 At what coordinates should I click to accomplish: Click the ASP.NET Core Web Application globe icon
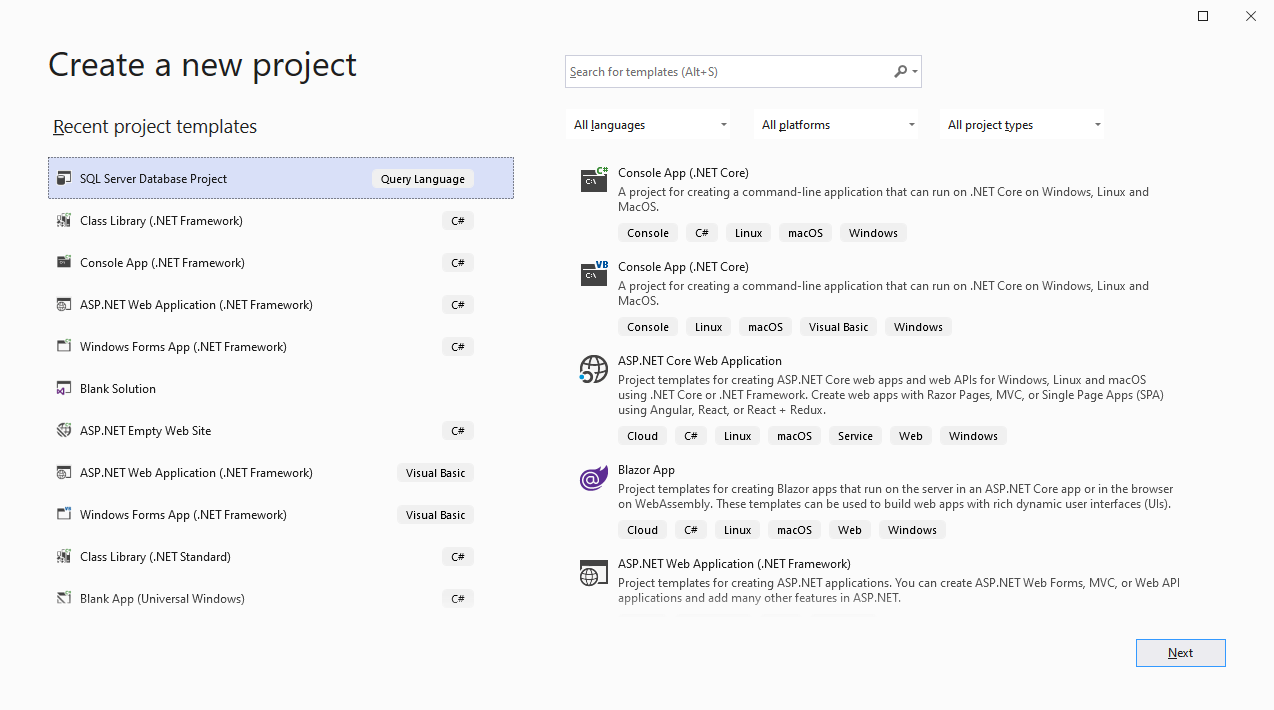[x=594, y=369]
